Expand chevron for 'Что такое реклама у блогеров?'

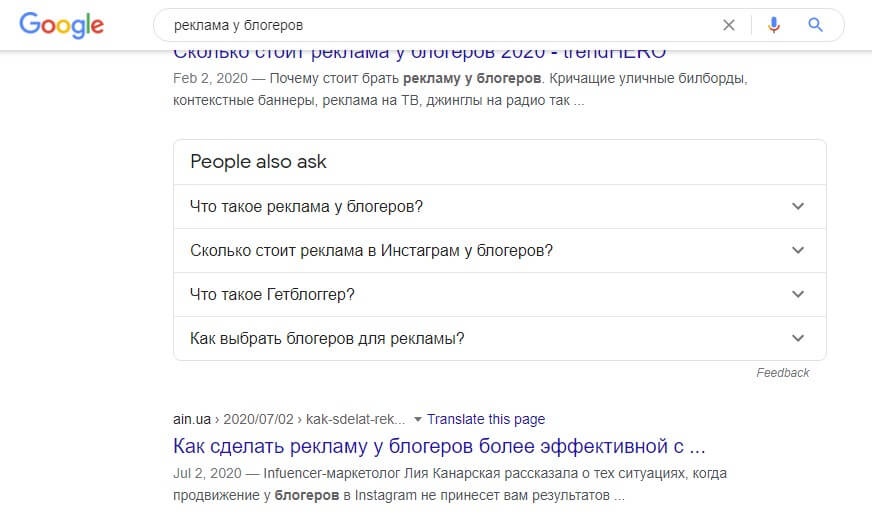[x=797, y=206]
